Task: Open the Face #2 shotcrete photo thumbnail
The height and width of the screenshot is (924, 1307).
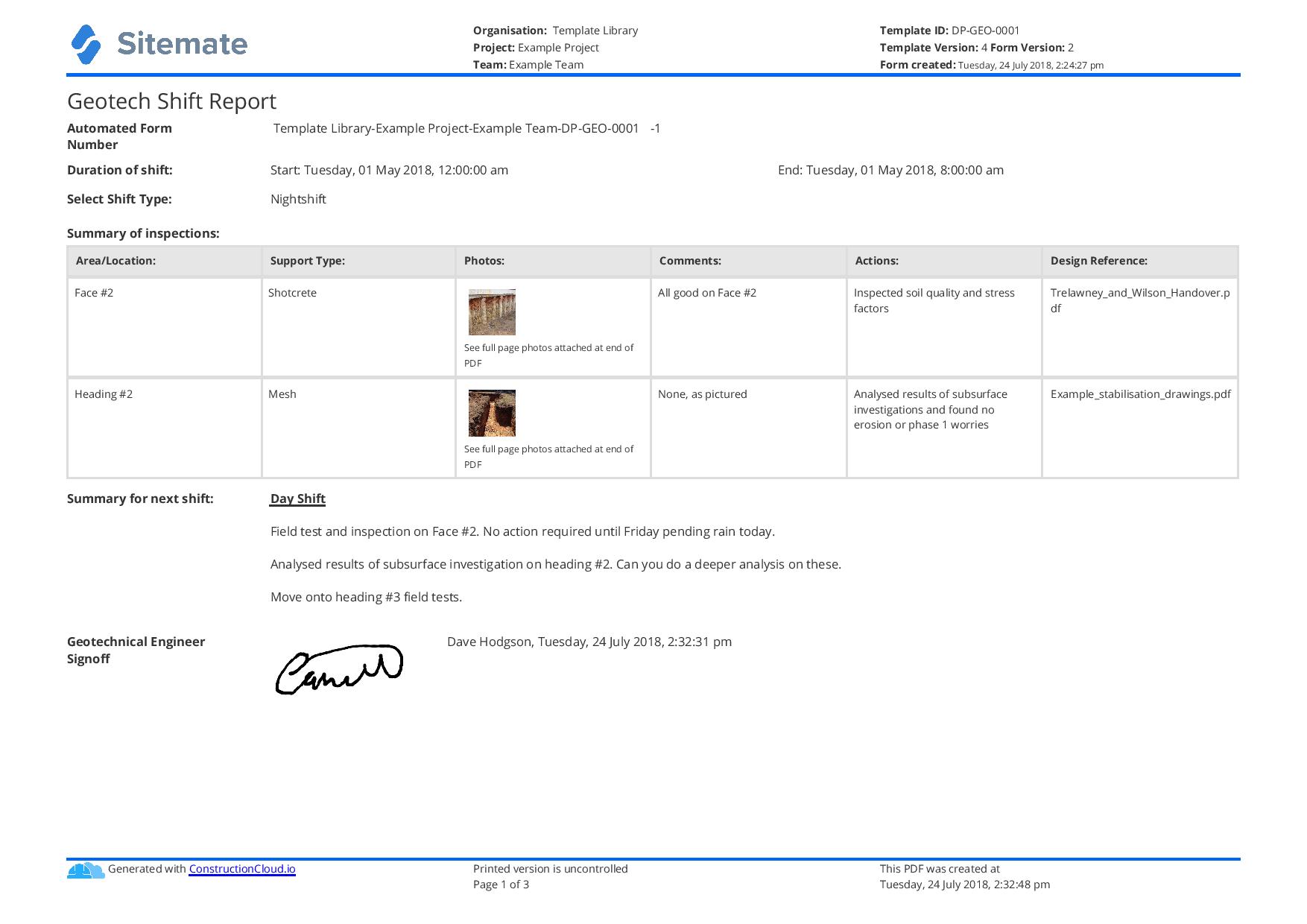Action: (x=492, y=312)
